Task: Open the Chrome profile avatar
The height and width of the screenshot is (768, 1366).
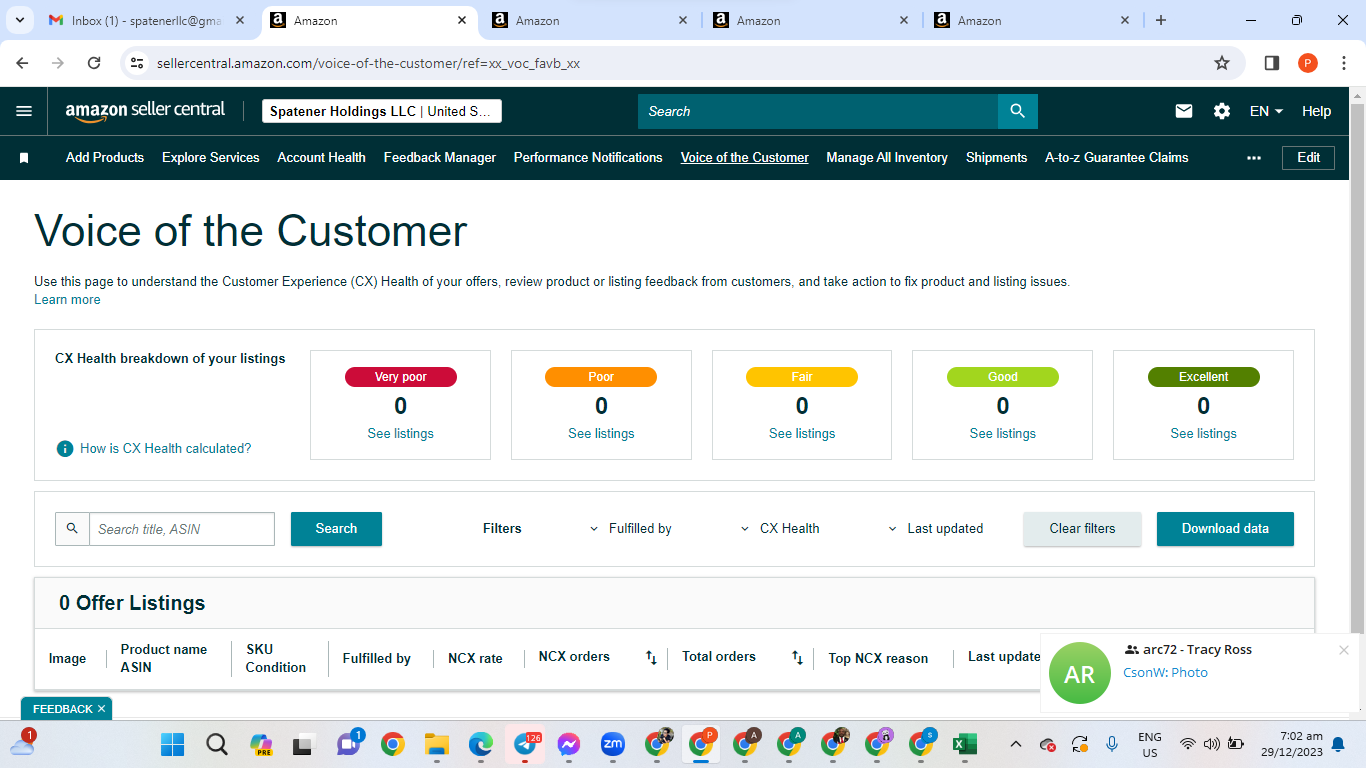Action: click(1308, 63)
